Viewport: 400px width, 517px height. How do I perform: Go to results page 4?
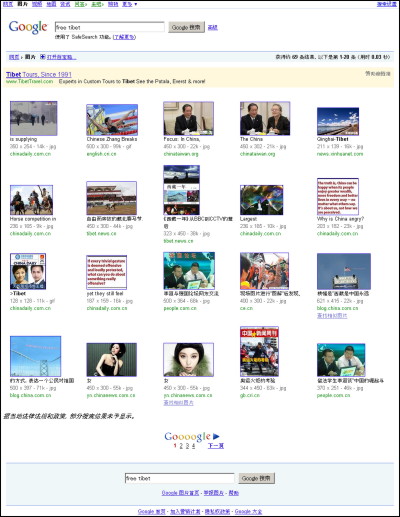pyautogui.click(x=194, y=446)
